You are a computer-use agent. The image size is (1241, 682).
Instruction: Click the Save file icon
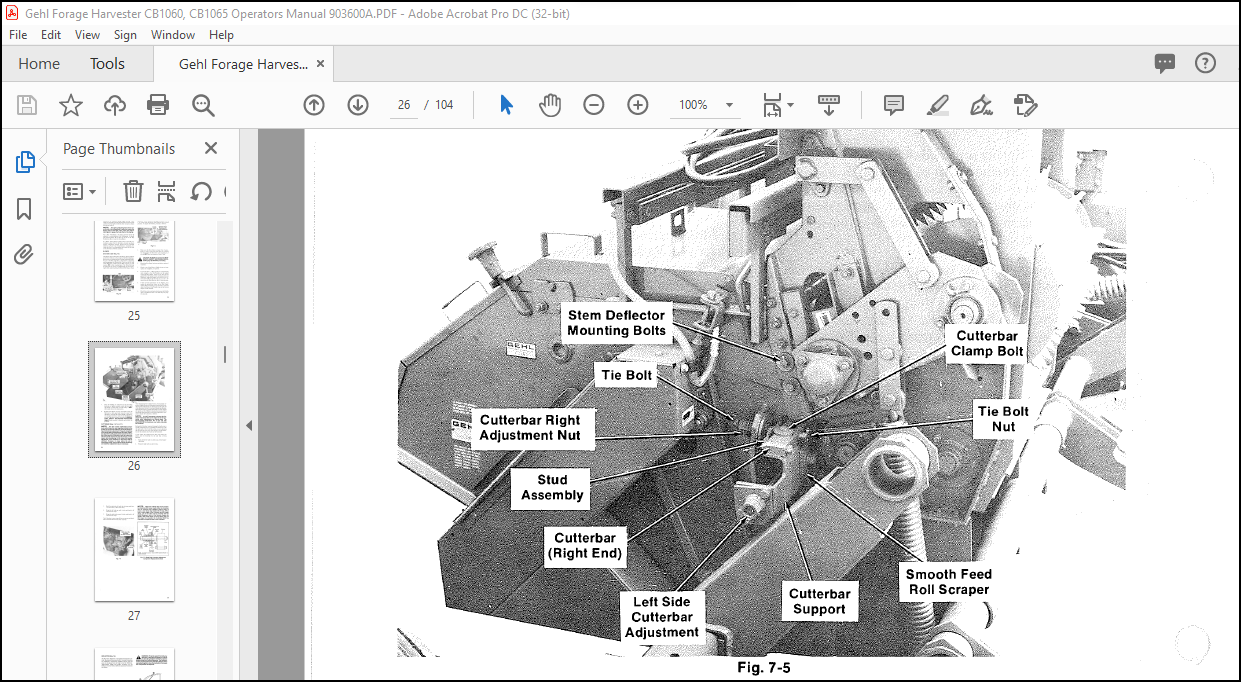click(x=27, y=105)
